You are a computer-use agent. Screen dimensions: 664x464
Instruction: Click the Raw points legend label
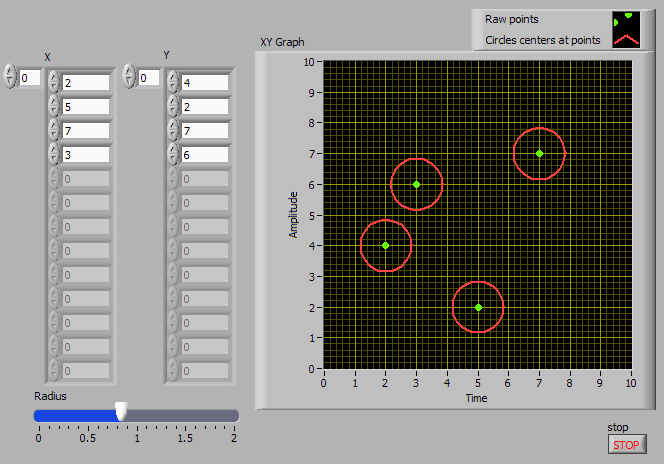coord(513,20)
